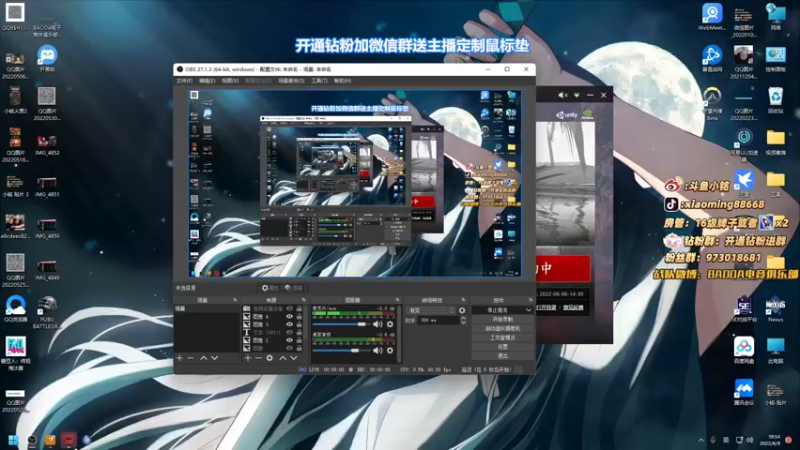The image size is (800, 450).
Task: Click the 启动虚拟摄像机 button
Action: coord(503,328)
